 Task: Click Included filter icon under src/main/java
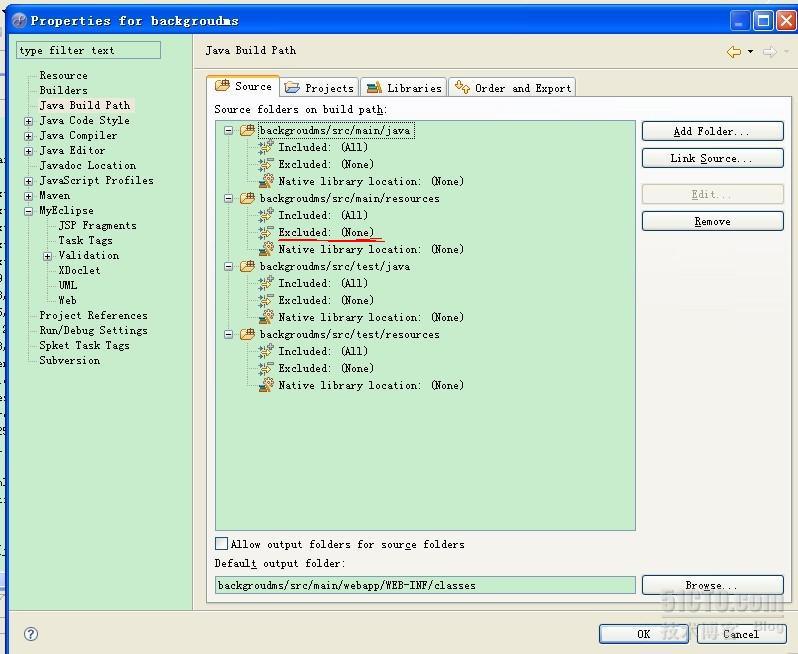point(266,147)
